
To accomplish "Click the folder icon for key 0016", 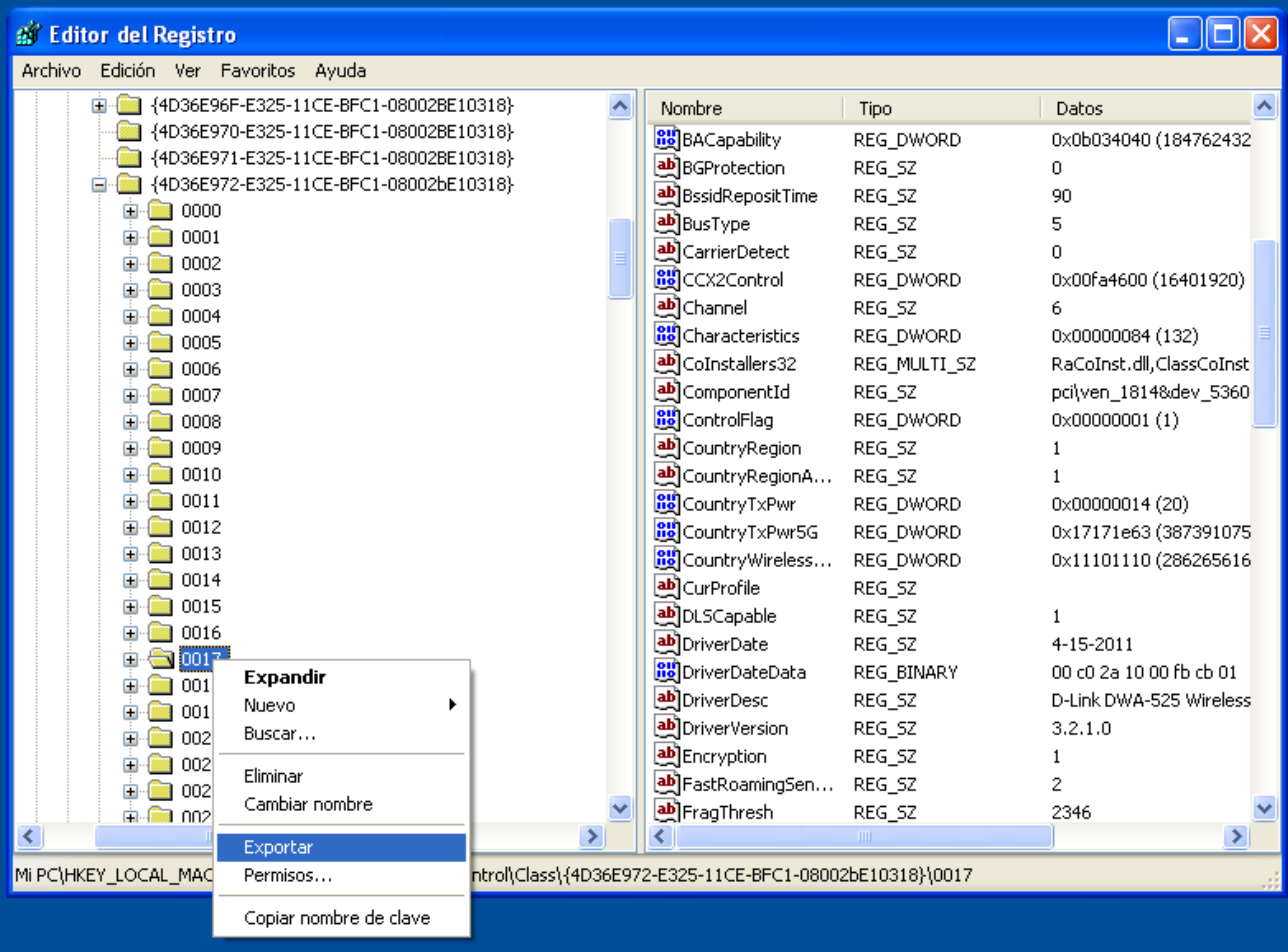I will pyautogui.click(x=162, y=632).
